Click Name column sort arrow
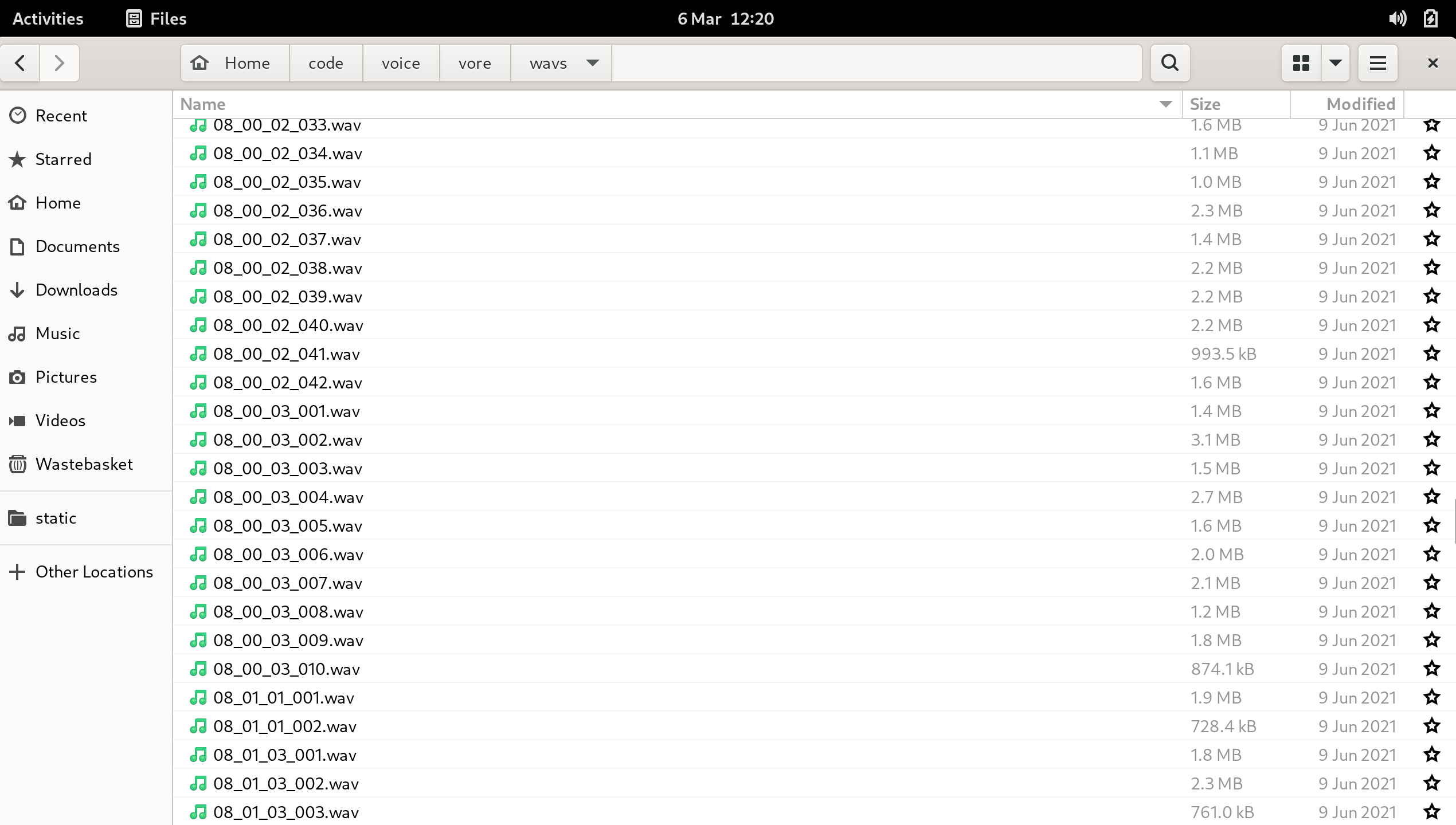This screenshot has height=825, width=1456. click(x=1165, y=104)
